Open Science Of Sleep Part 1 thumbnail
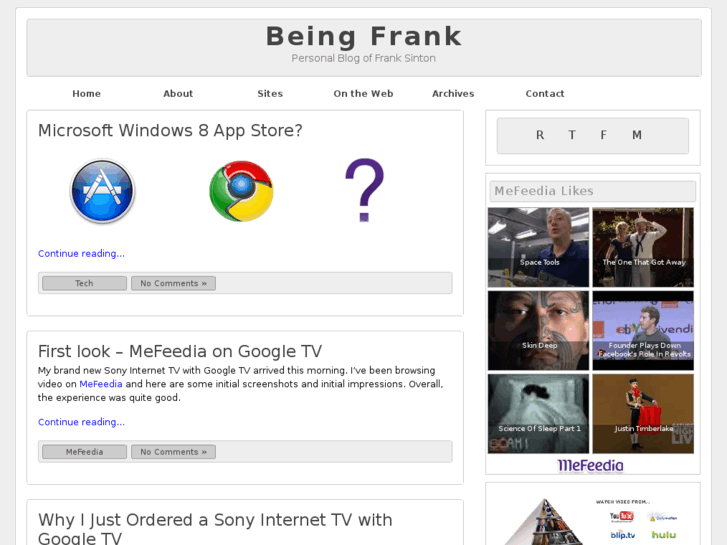 coord(538,414)
